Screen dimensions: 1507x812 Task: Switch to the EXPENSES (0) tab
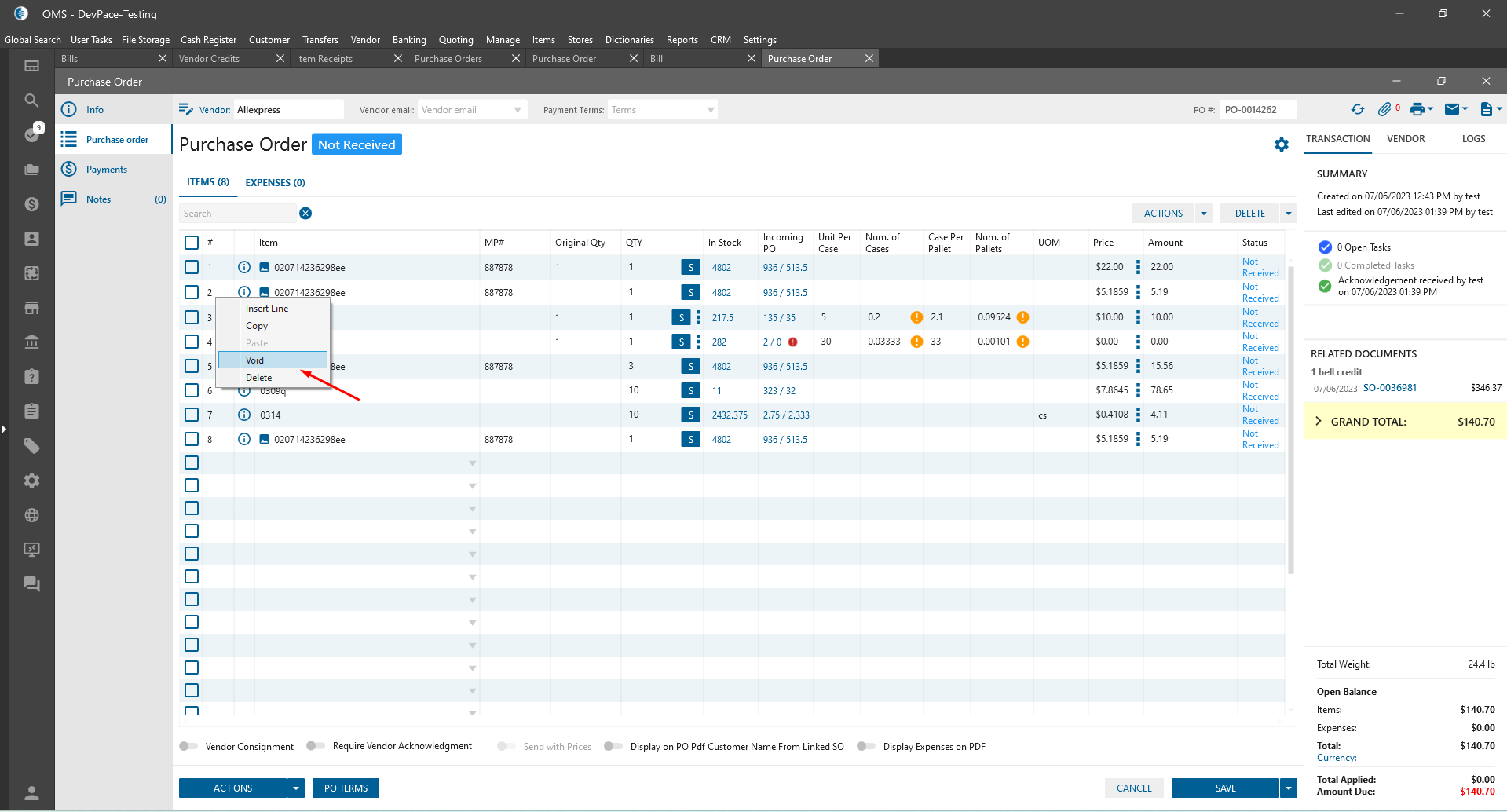pyautogui.click(x=275, y=182)
